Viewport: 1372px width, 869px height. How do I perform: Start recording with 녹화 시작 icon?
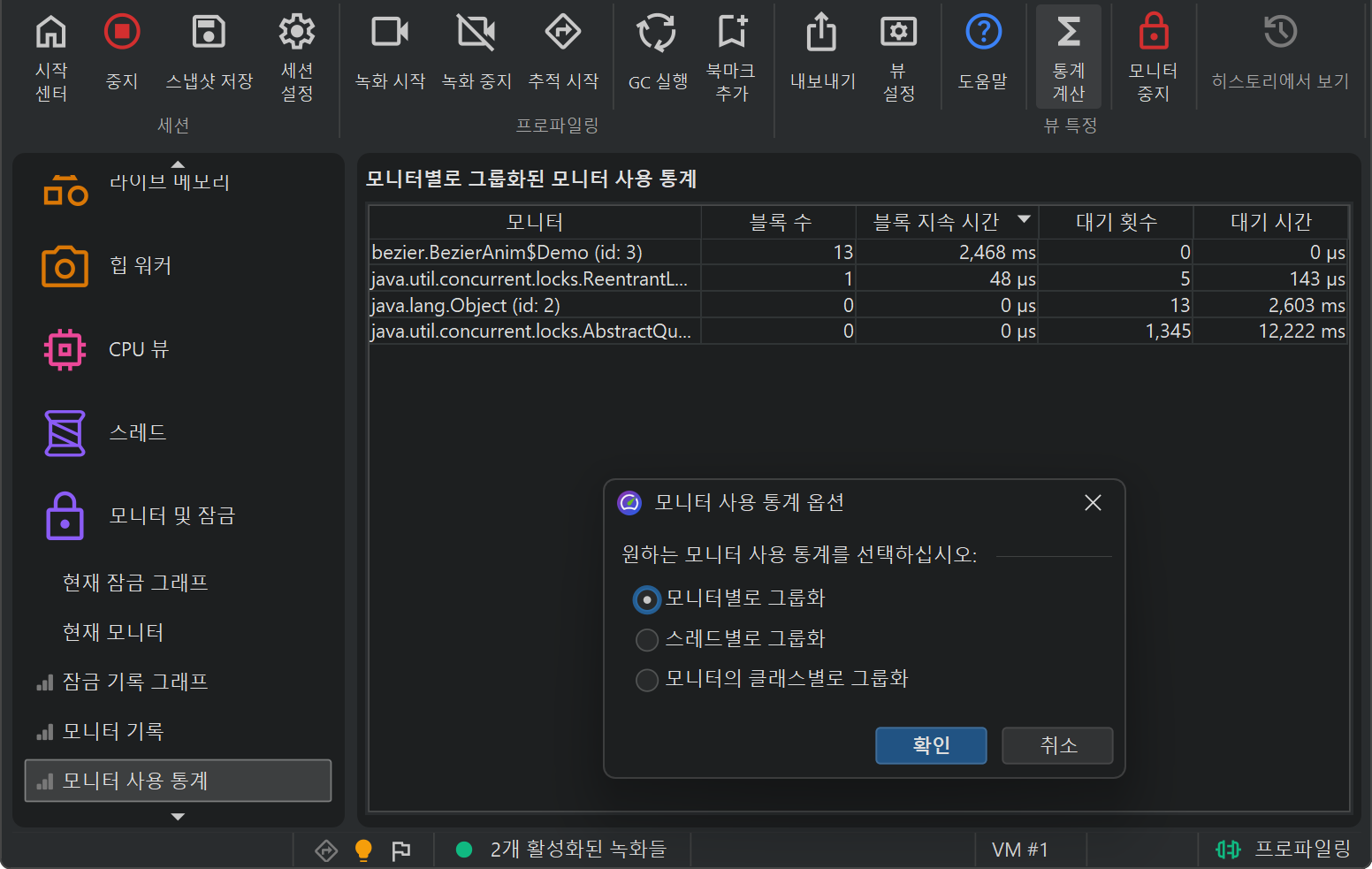click(x=390, y=33)
